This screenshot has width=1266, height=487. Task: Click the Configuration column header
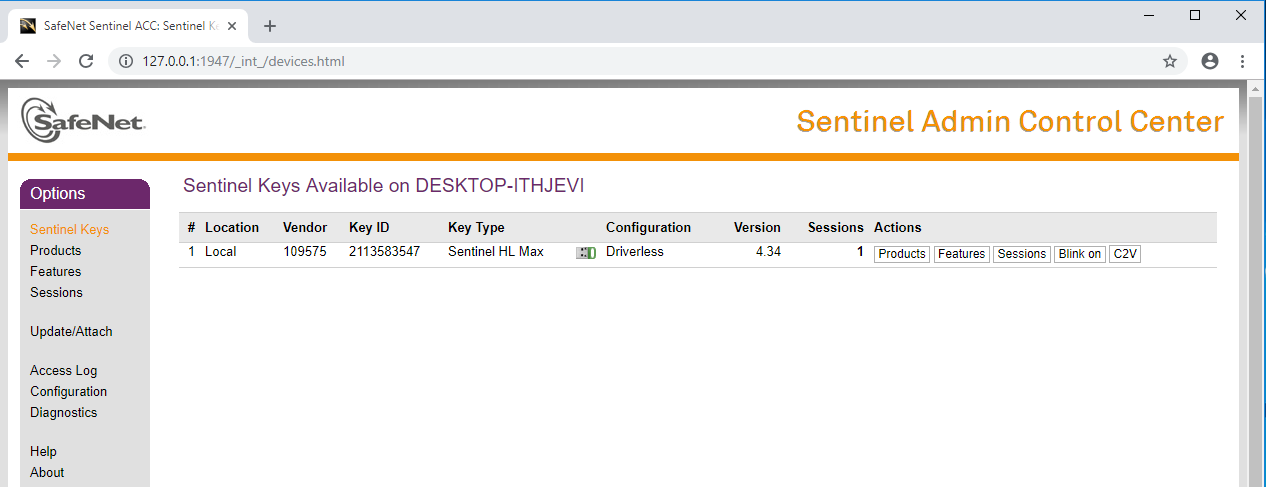pos(648,228)
